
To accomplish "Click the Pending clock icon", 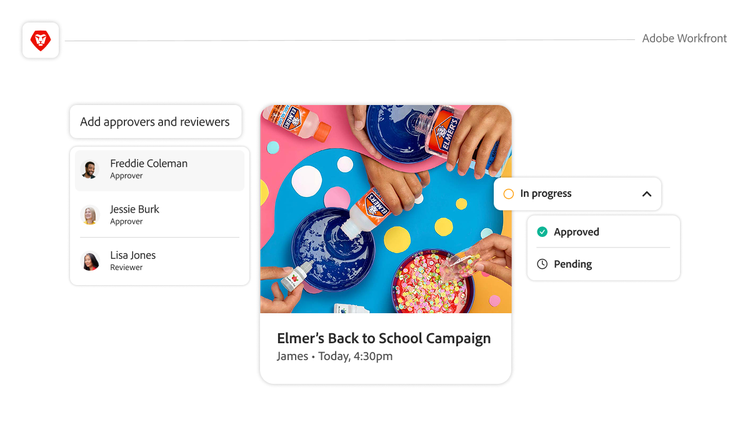I will click(x=542, y=264).
